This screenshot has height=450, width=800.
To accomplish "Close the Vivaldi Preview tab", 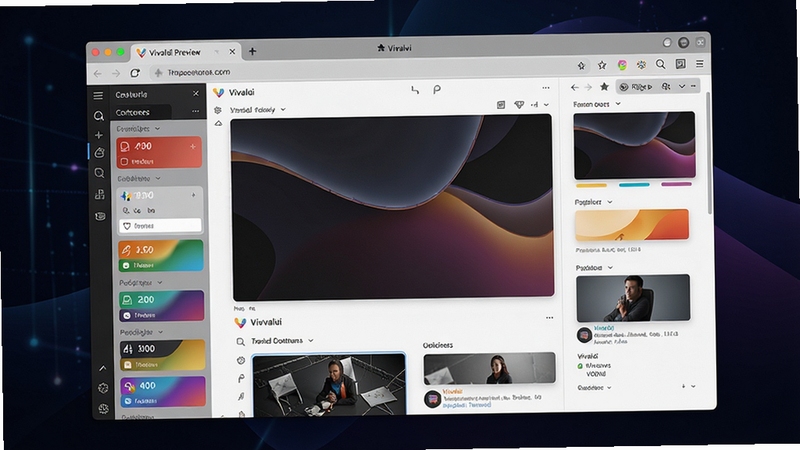I will 232,52.
